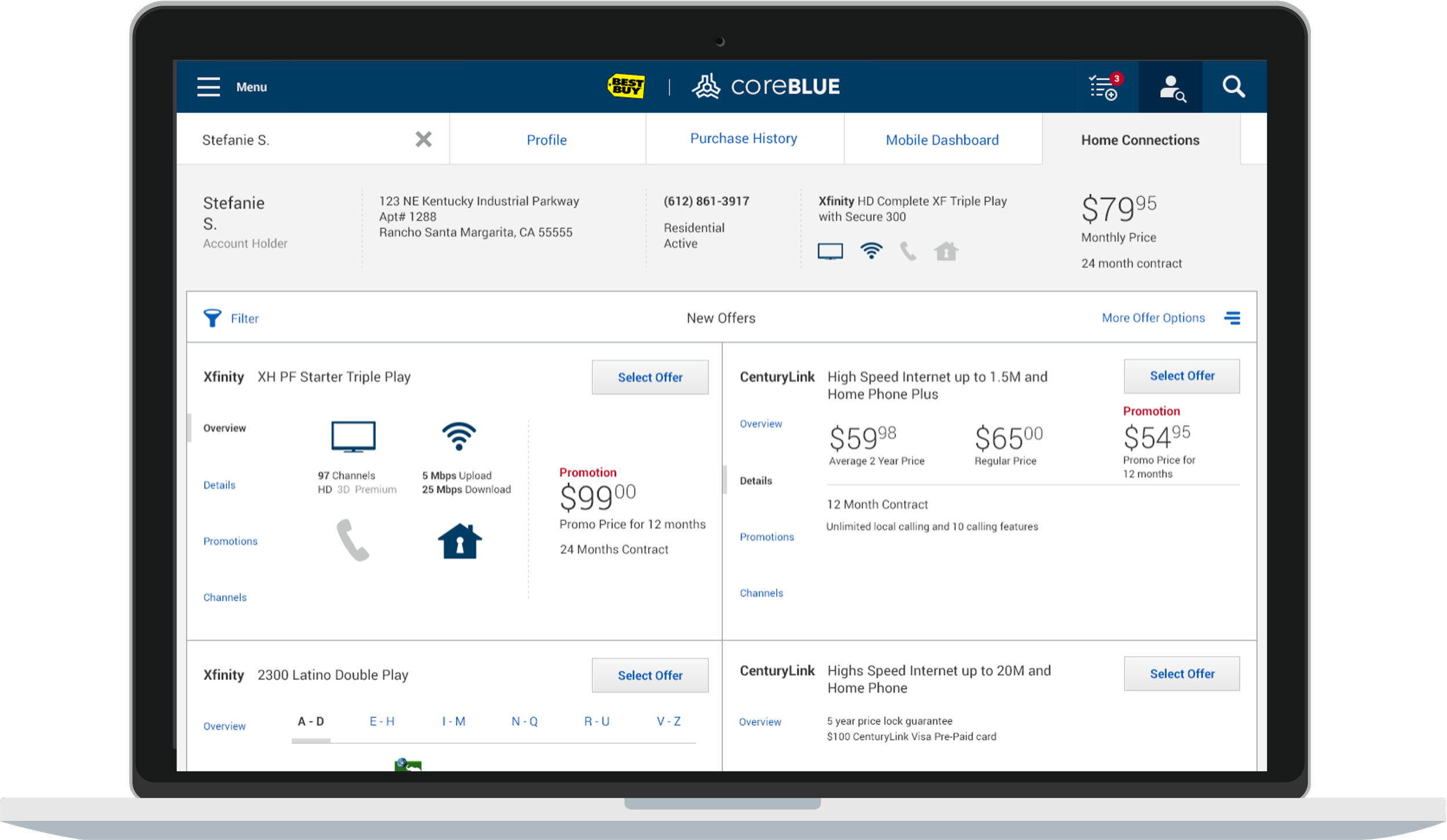Open Overview of CenturyLink 1.5M offer
The height and width of the screenshot is (840, 1447).
[761, 423]
